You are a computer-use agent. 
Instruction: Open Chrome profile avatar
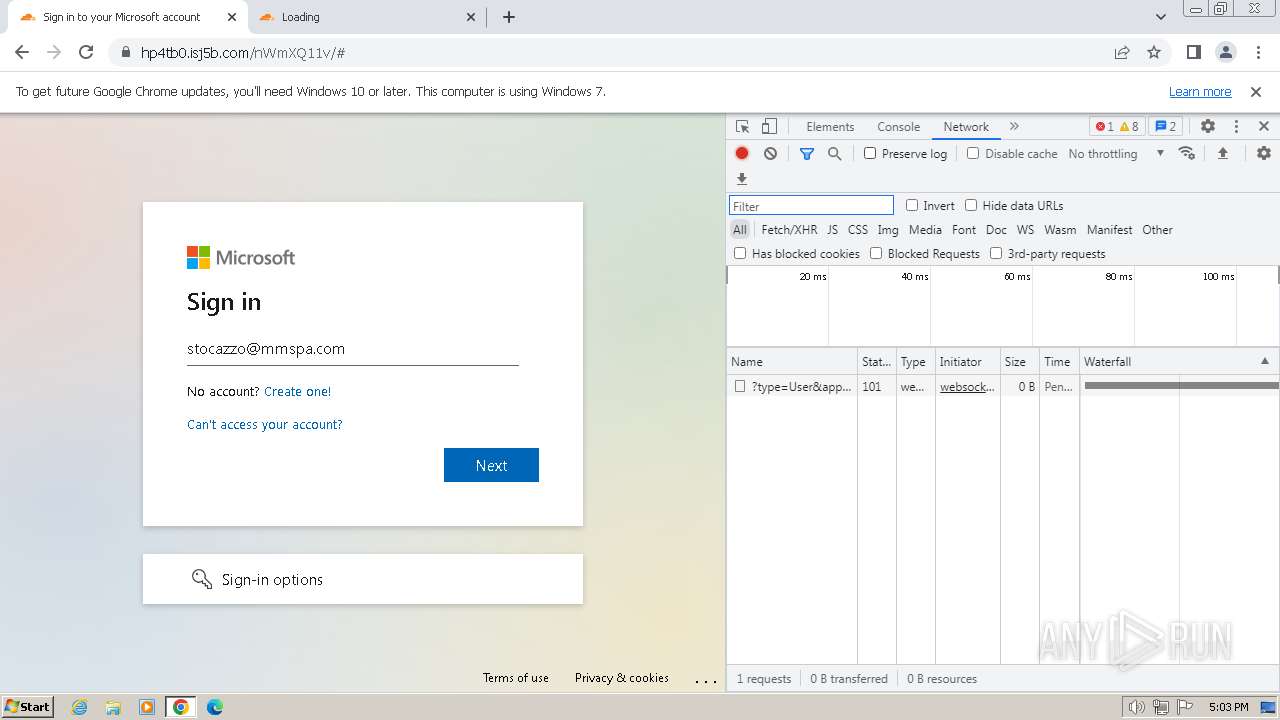(1225, 52)
